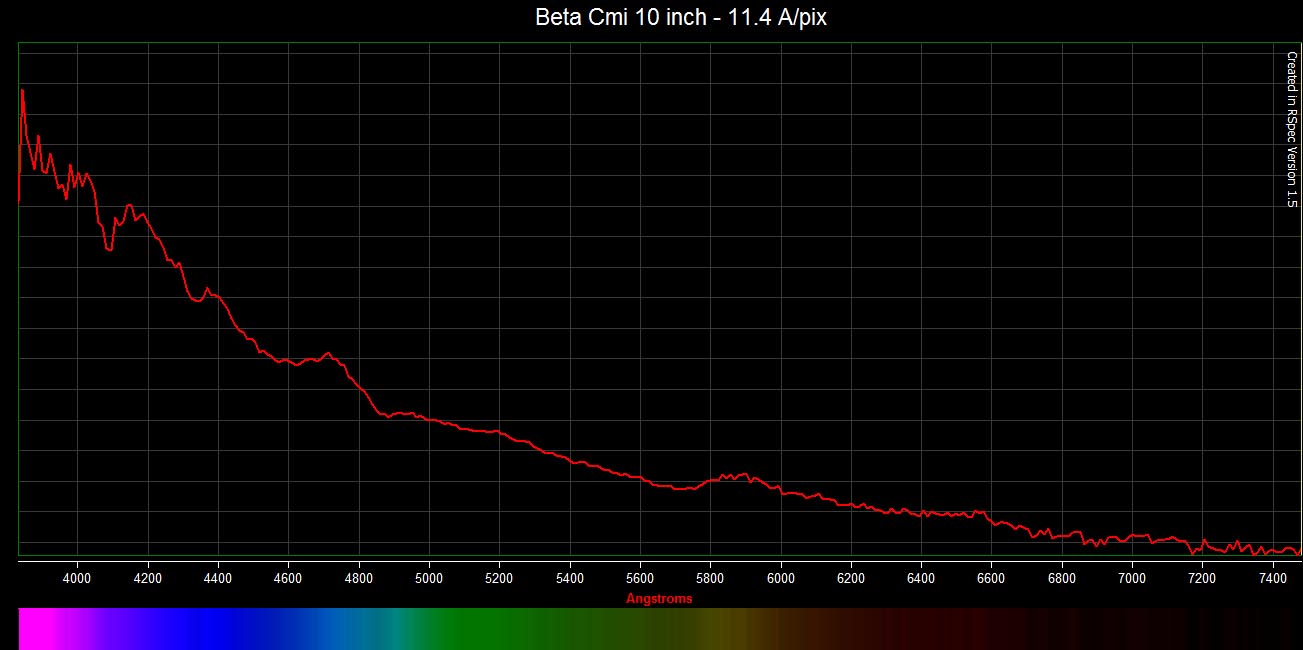Click the "Created in RSpec" vertical watermark
1303x650 pixels.
pos(1291,129)
